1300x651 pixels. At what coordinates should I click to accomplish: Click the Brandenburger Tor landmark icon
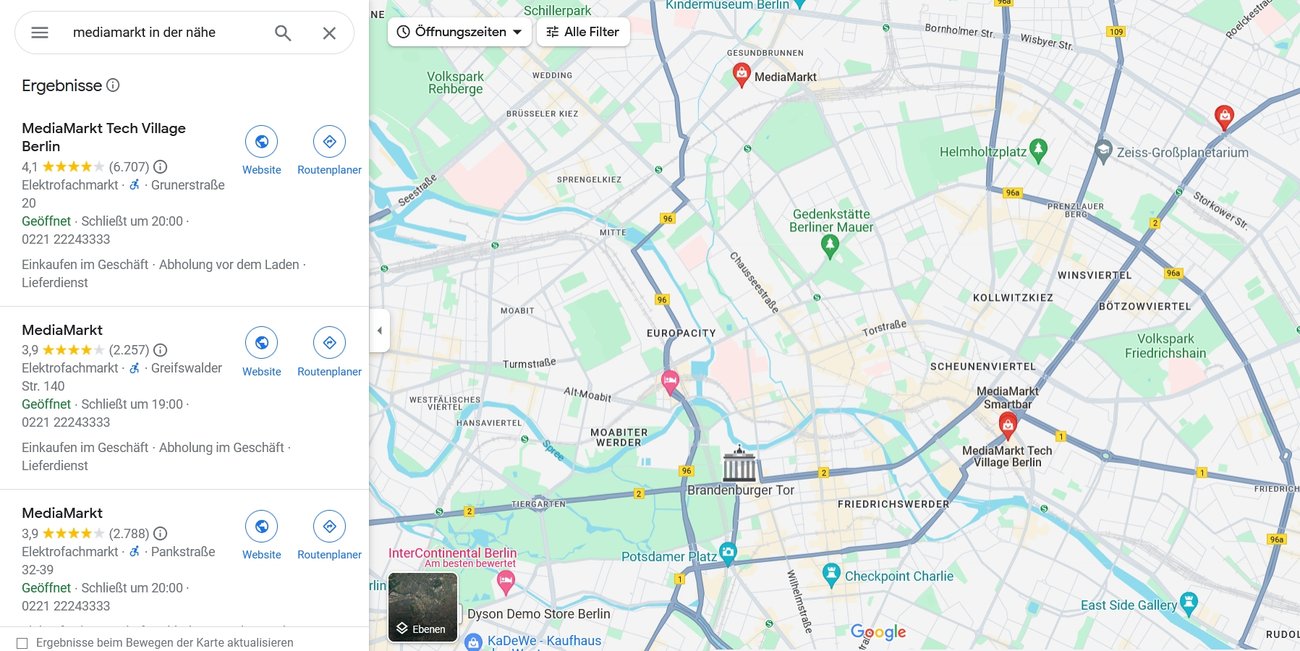pyautogui.click(x=740, y=465)
